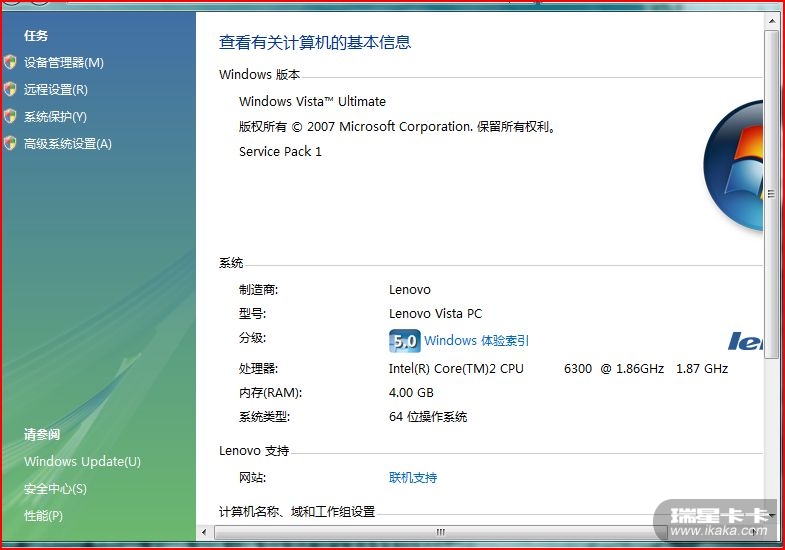Open 性能(P) link

(43, 515)
